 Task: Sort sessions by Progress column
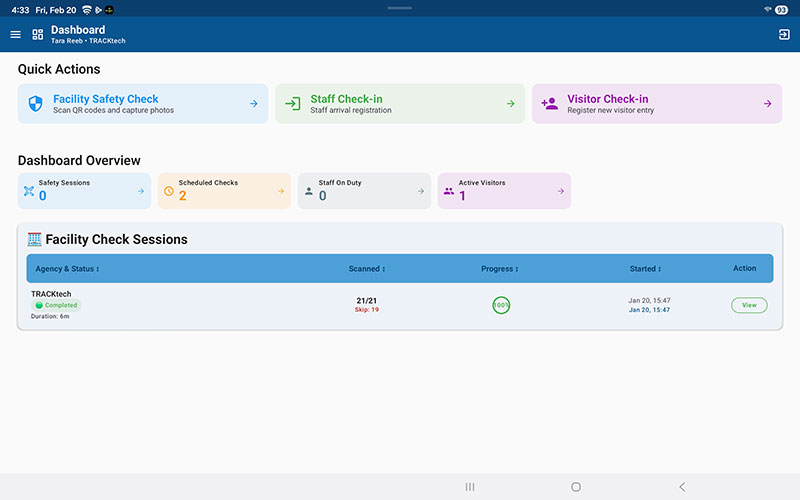click(x=500, y=269)
